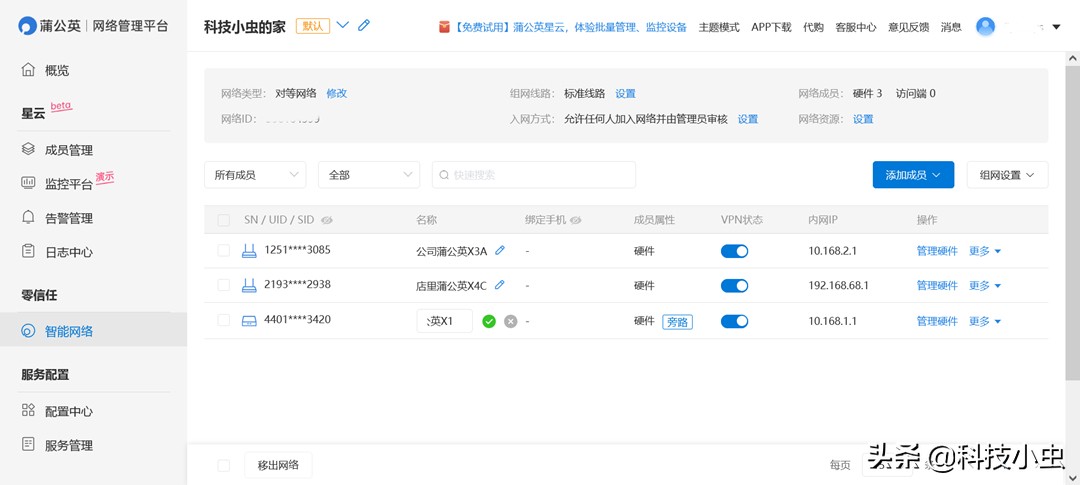Open 客服中心 in top bar
1080x485 pixels.
tap(856, 28)
